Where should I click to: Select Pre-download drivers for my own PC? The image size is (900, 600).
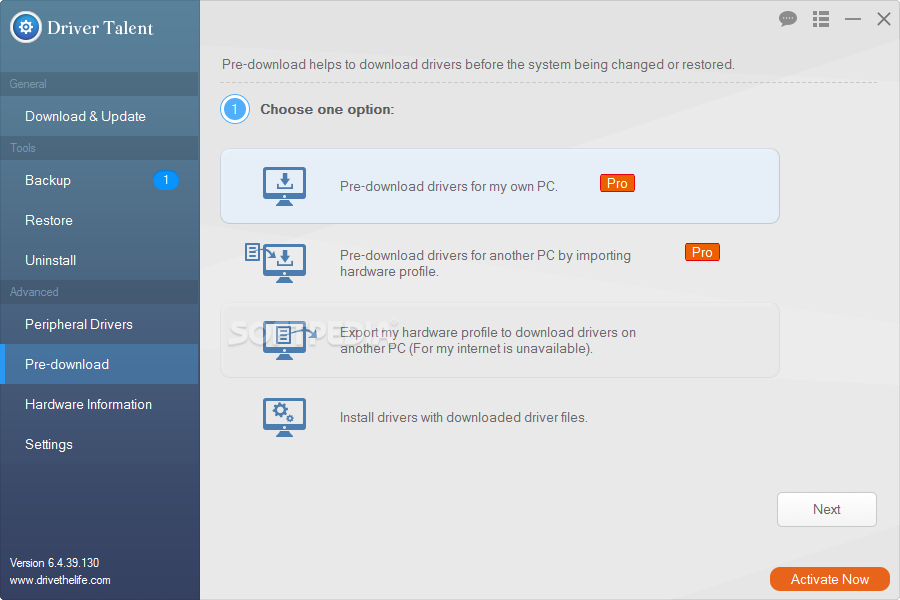(500, 186)
